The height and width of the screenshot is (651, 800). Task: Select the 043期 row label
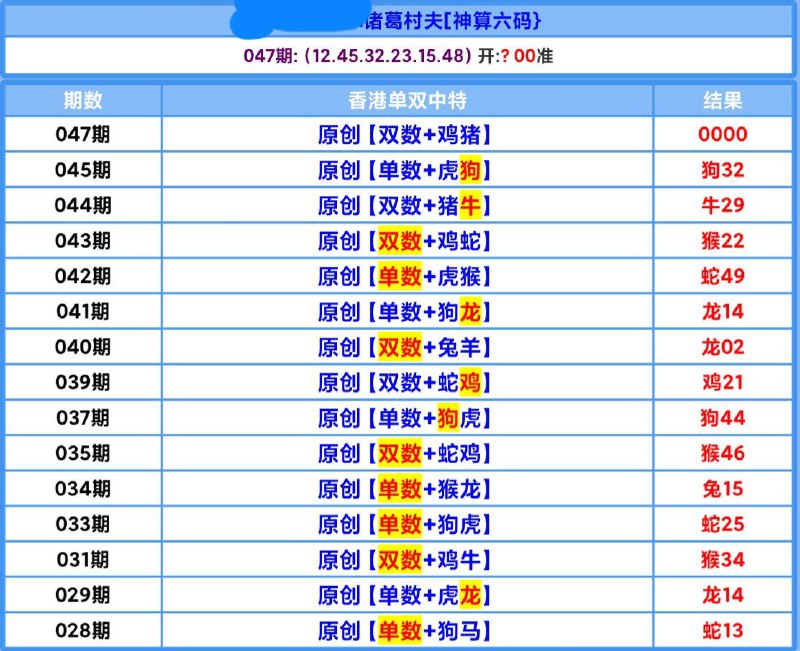83,240
